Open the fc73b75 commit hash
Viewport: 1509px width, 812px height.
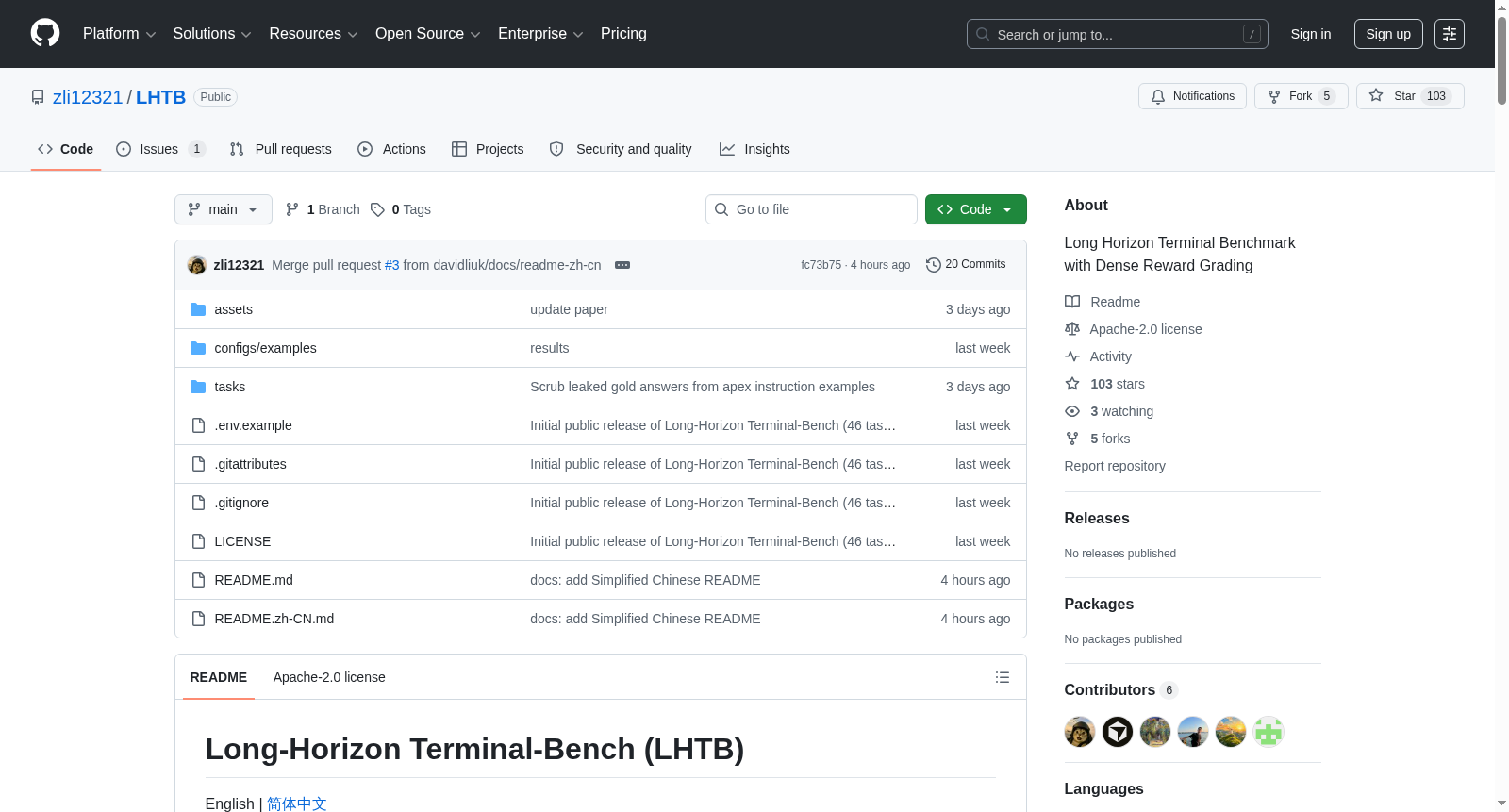click(x=821, y=265)
